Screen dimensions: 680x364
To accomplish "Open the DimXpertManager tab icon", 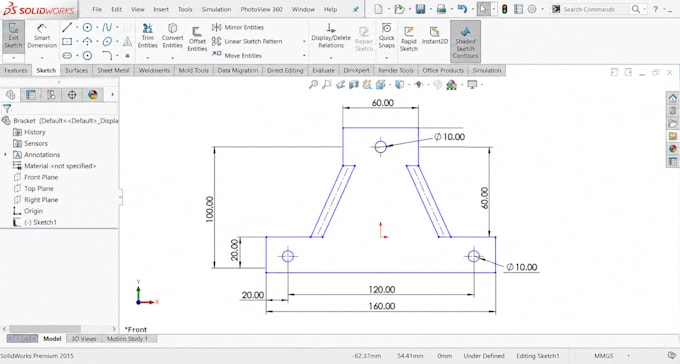I will click(x=72, y=95).
